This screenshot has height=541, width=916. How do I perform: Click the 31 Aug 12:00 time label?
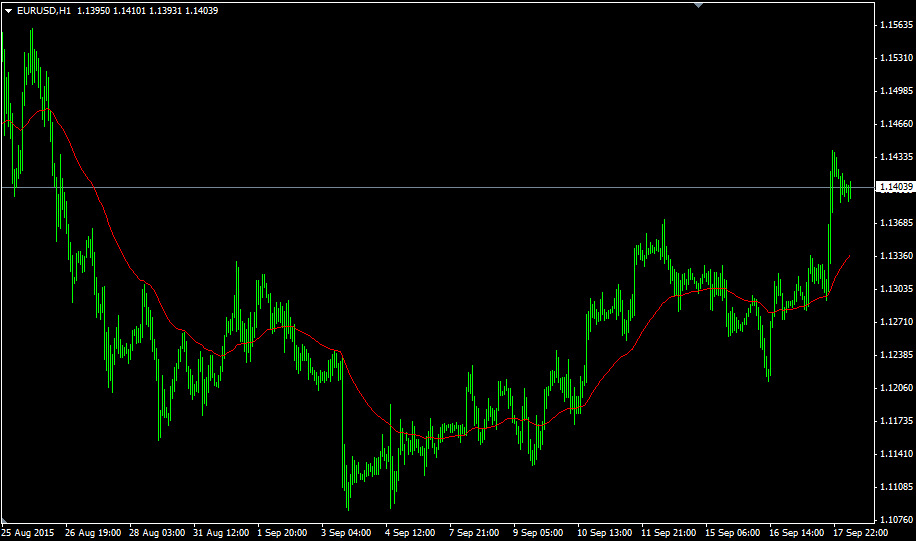click(221, 533)
